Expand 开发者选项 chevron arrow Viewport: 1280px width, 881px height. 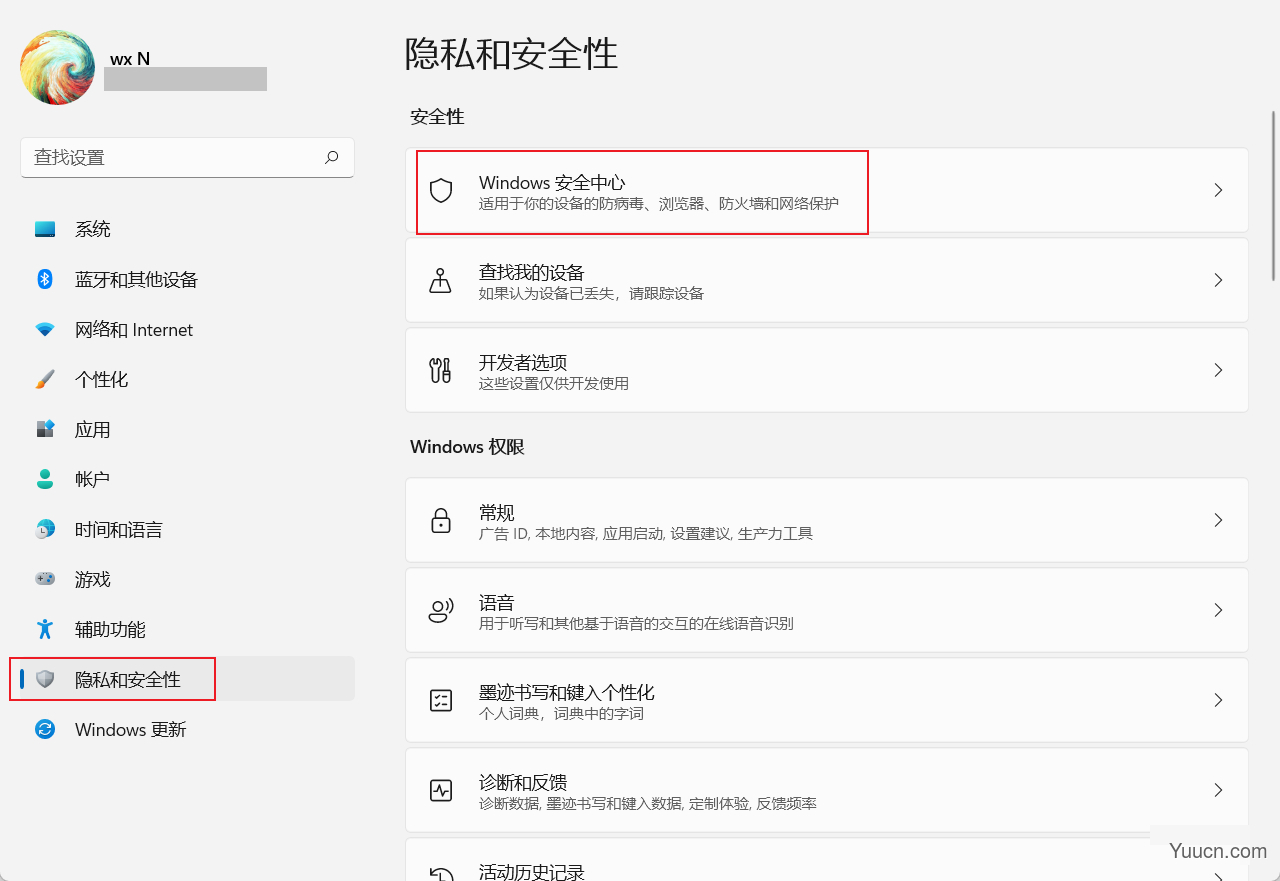coord(1218,370)
